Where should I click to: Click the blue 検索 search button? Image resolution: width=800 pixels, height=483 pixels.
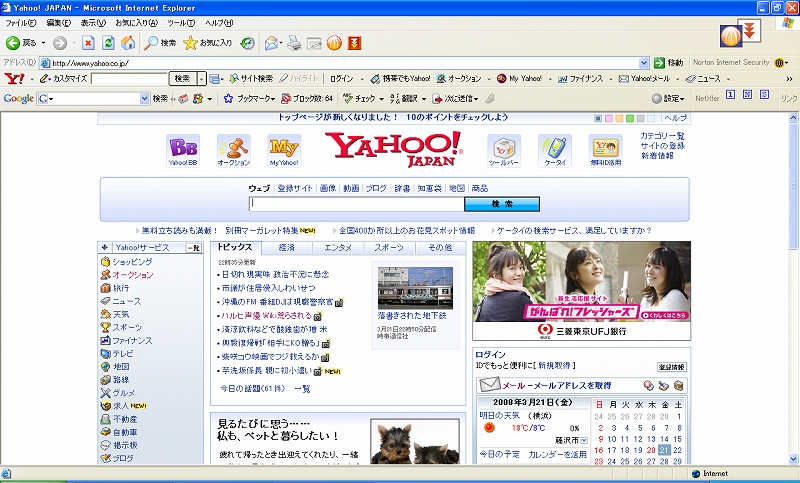pyautogui.click(x=502, y=204)
